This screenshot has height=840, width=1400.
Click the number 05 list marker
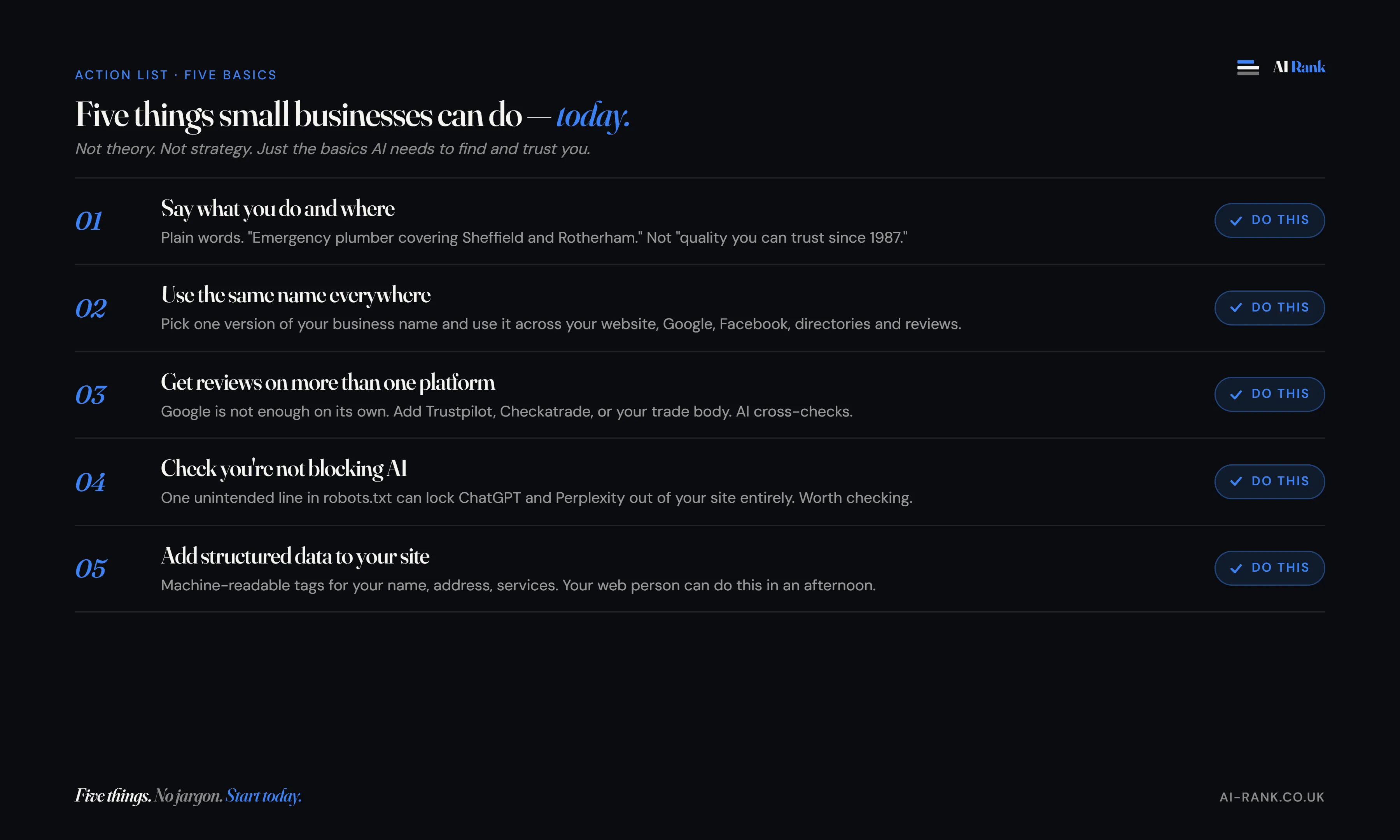point(91,568)
